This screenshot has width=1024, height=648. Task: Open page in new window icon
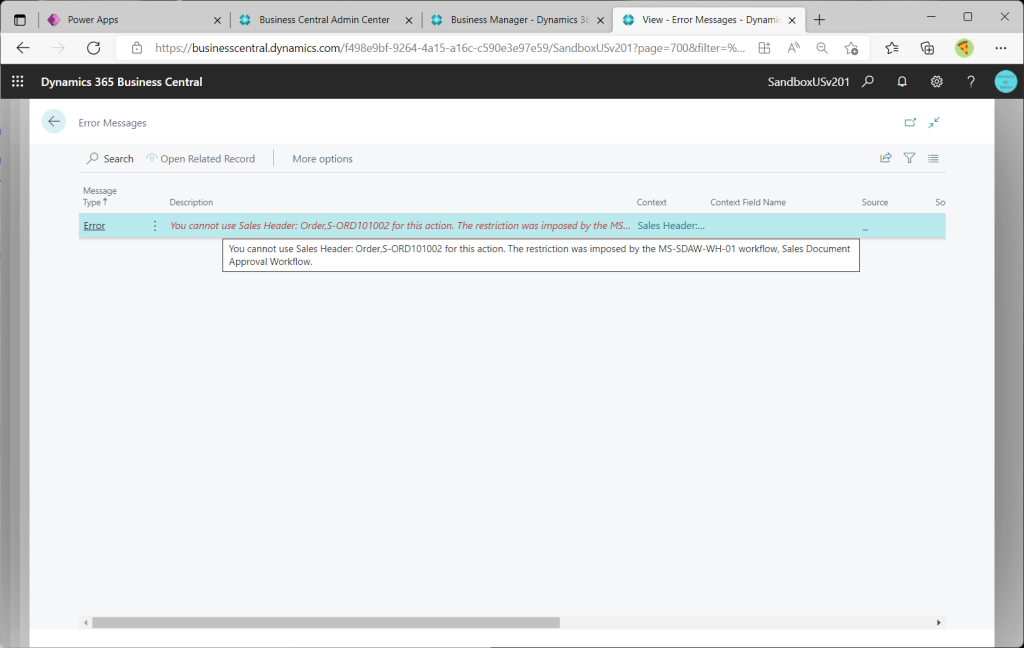point(910,122)
